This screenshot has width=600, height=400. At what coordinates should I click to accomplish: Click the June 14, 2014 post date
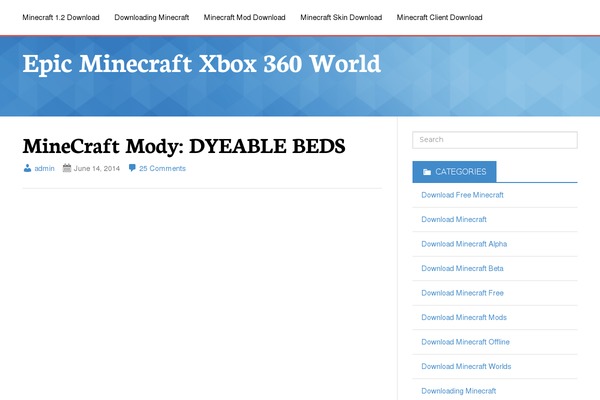(x=96, y=168)
